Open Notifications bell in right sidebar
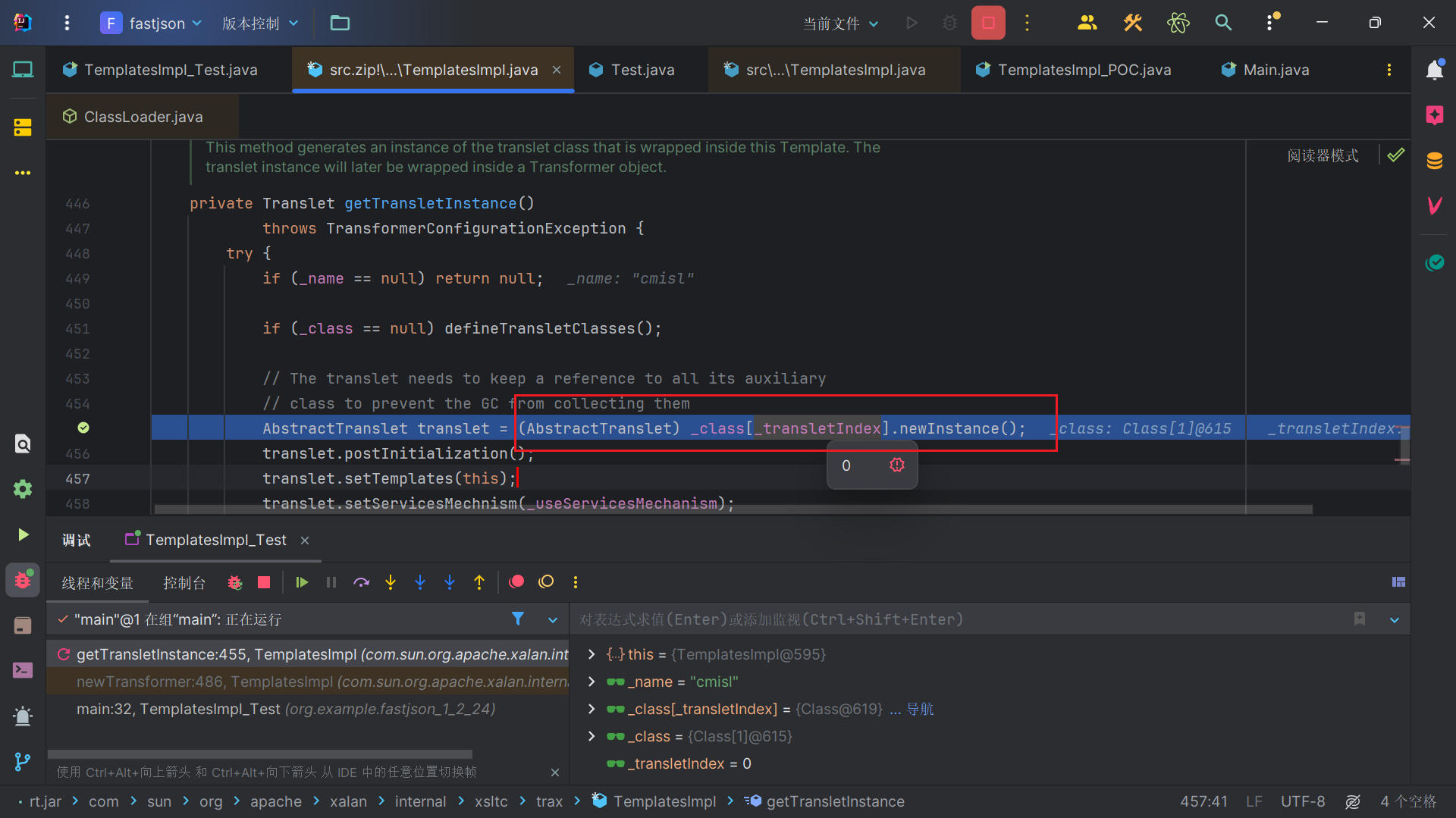Image resolution: width=1456 pixels, height=818 pixels. point(1434,70)
